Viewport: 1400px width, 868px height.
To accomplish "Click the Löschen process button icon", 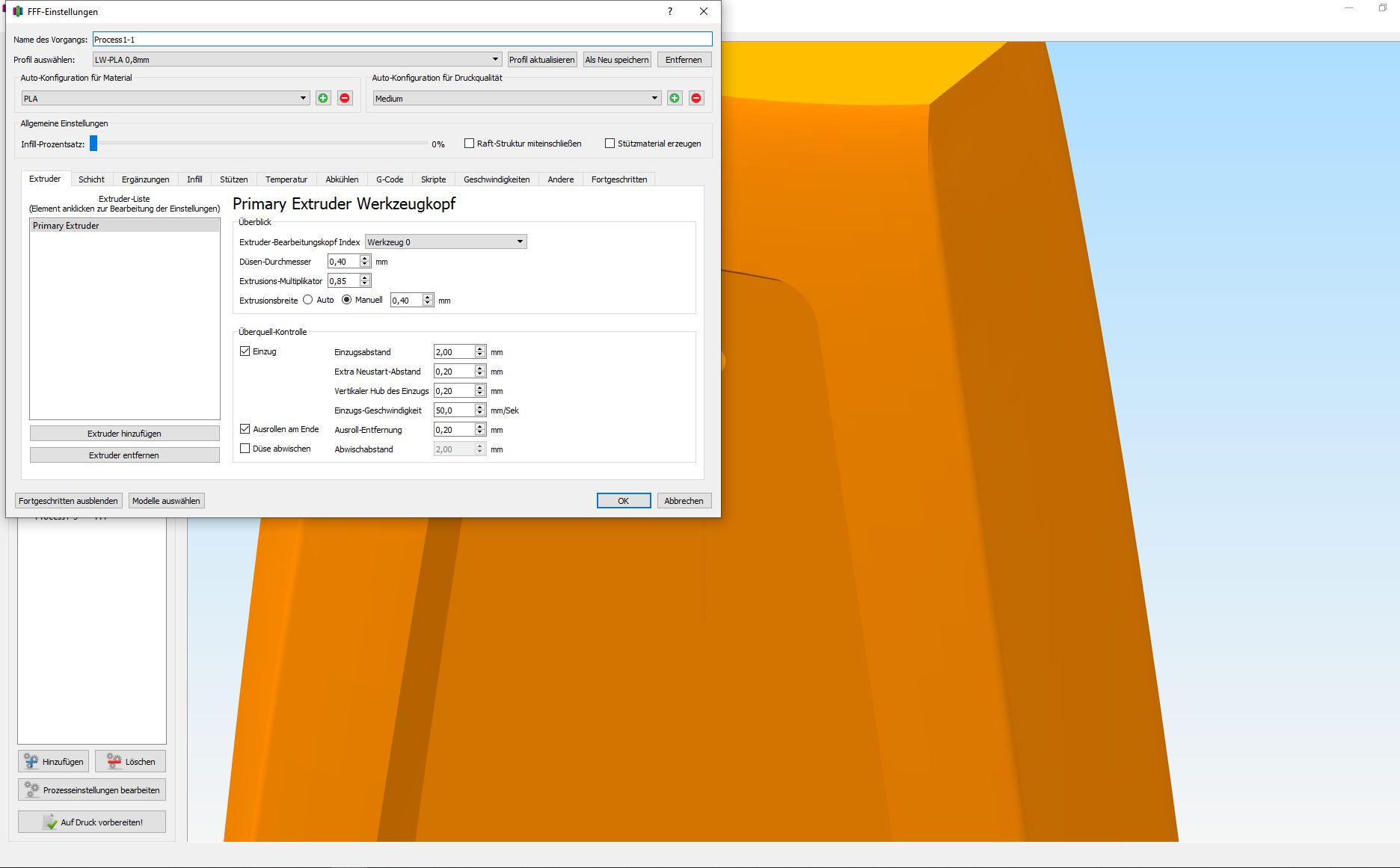I will point(114,761).
